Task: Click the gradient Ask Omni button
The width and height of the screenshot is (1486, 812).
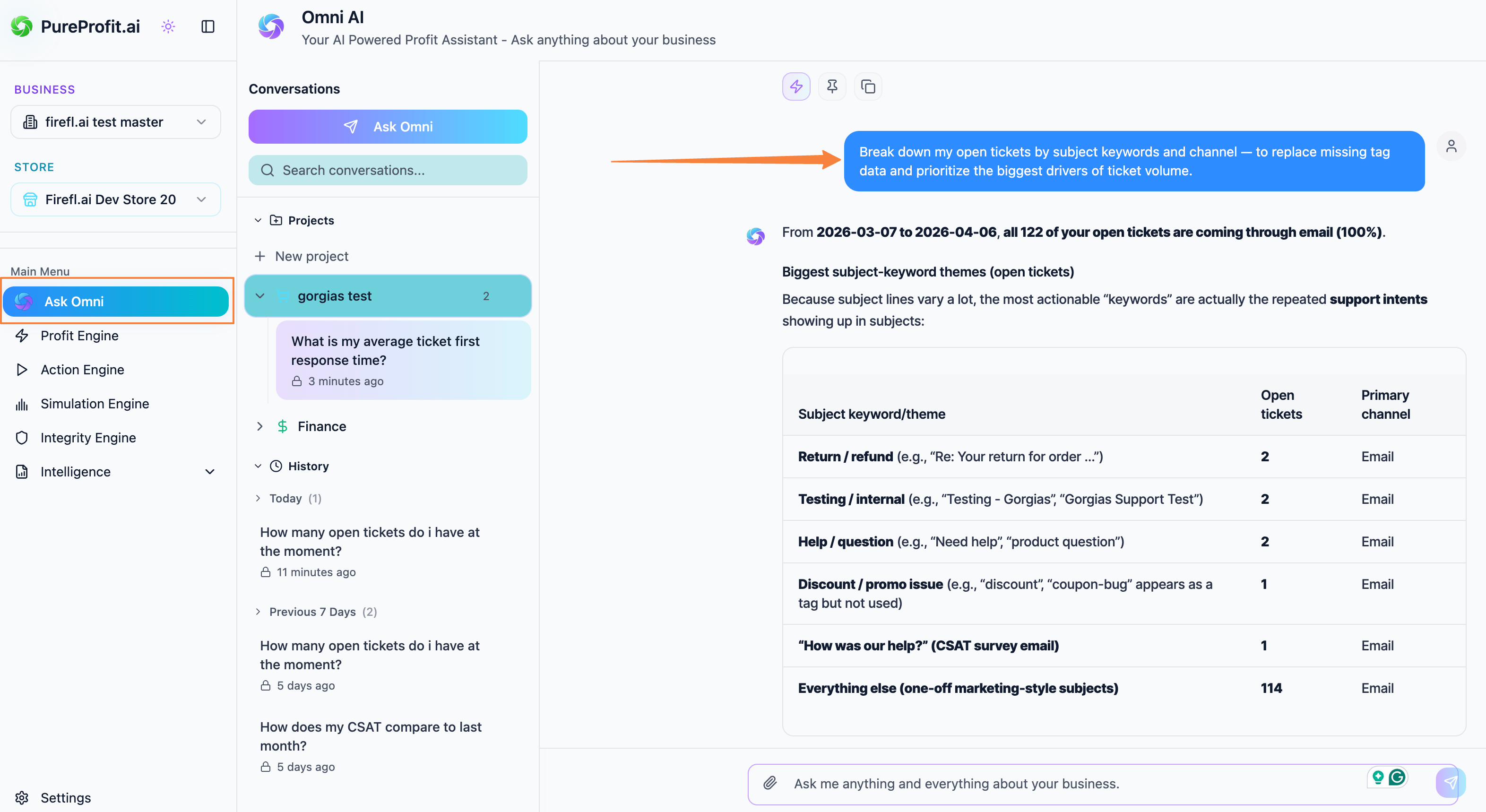Action: [388, 127]
